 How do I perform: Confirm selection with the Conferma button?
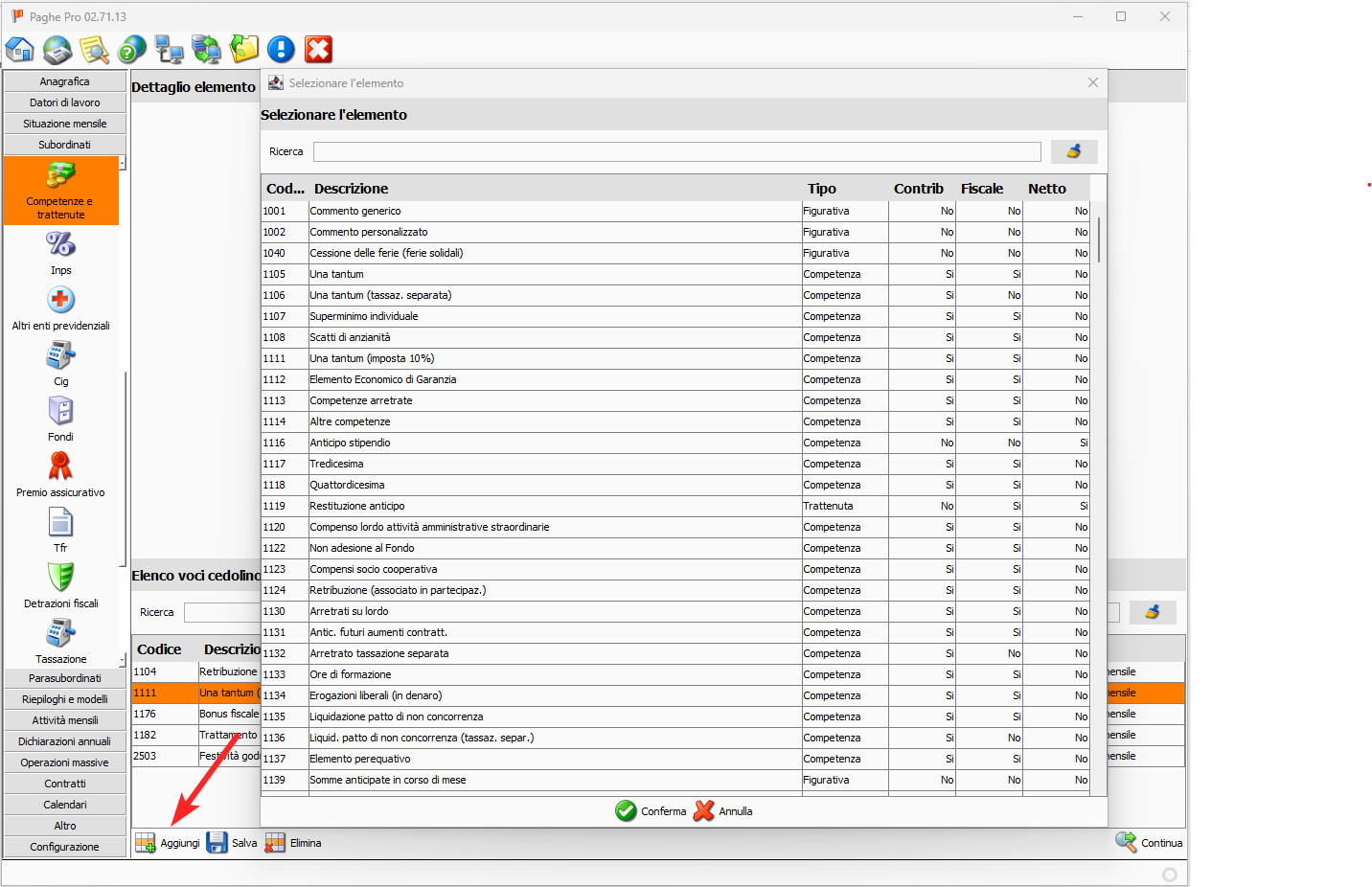[652, 811]
